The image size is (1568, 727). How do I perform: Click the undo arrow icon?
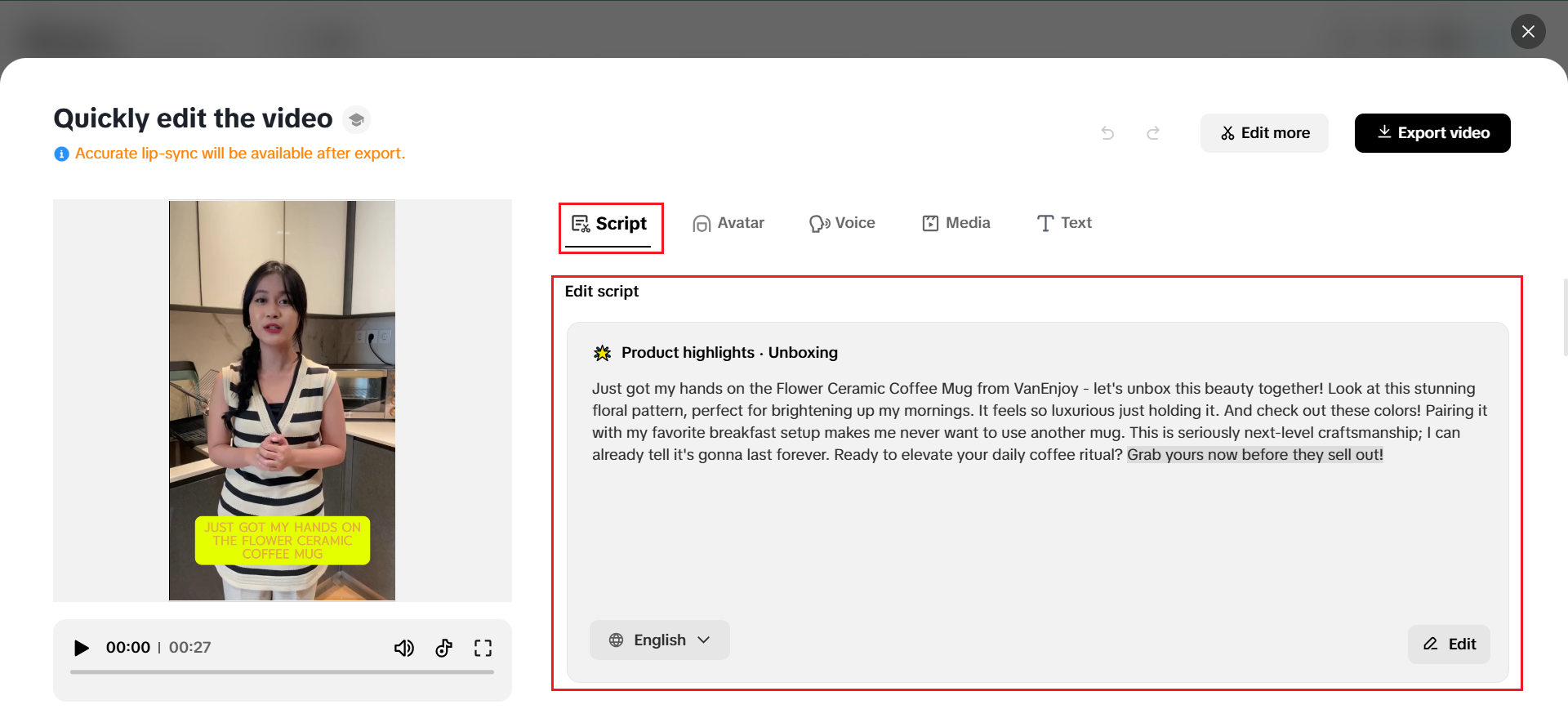1107,133
